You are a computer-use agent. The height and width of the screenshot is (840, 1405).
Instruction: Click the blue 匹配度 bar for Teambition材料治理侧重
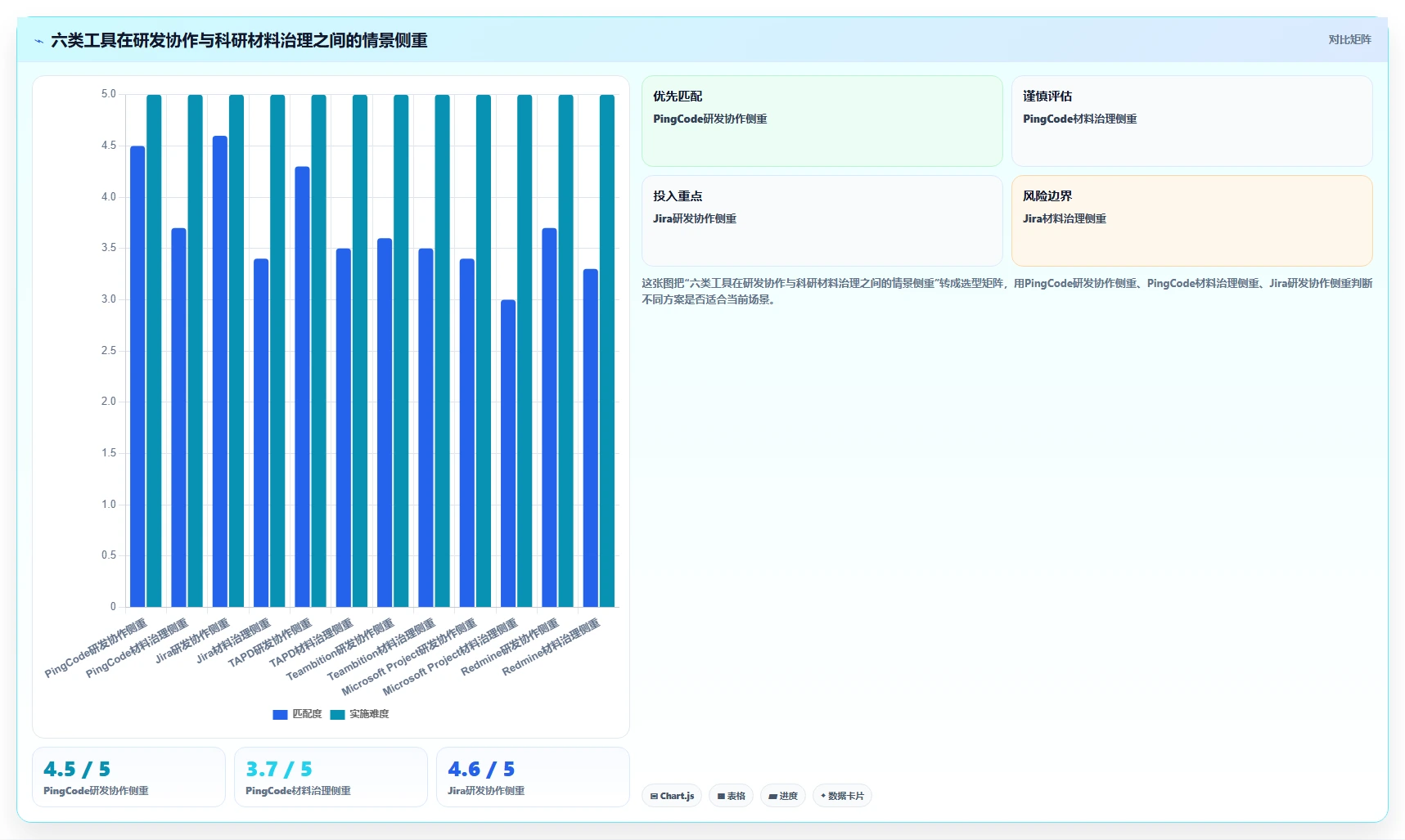coord(426,428)
